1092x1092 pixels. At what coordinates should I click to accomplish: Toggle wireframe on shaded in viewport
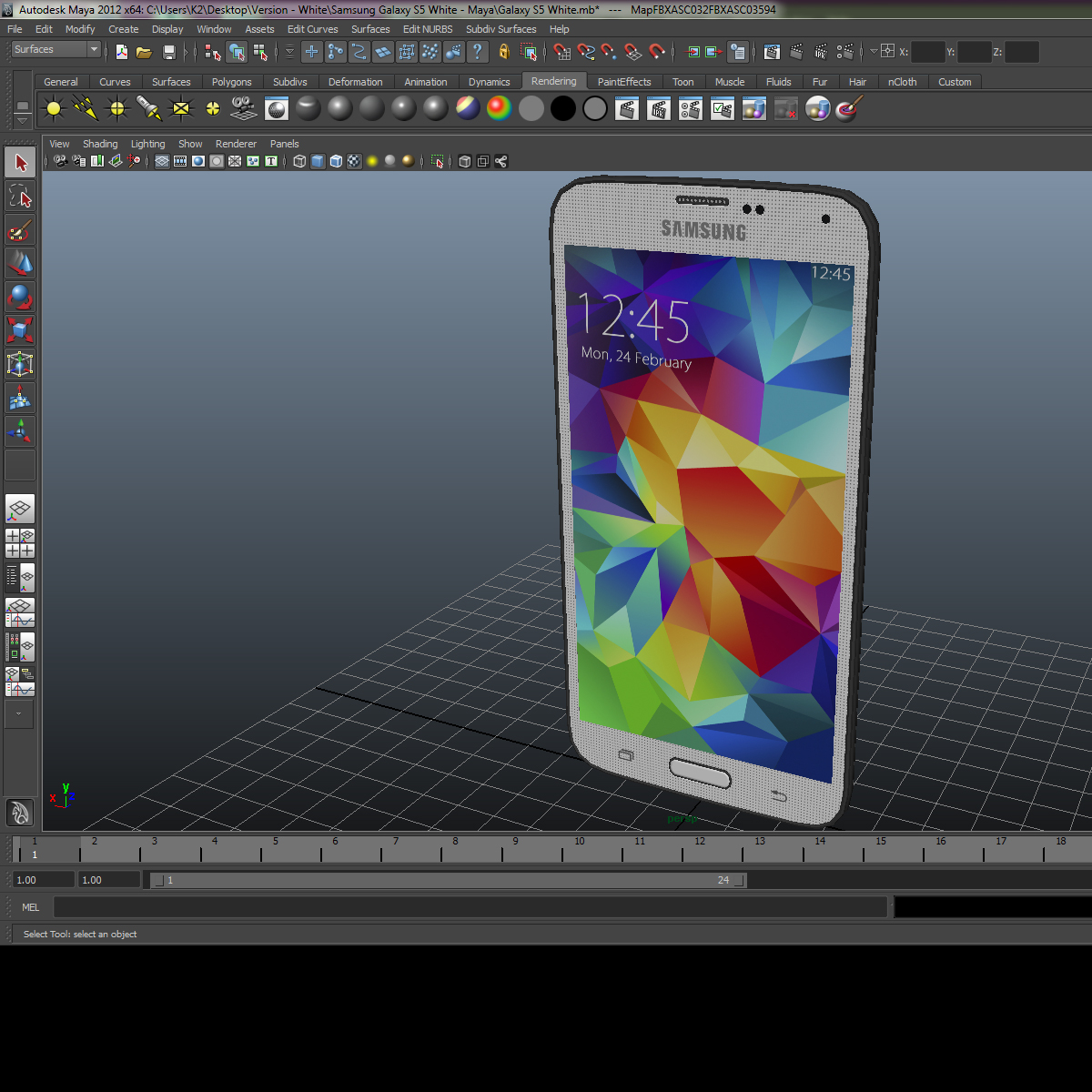tap(336, 161)
